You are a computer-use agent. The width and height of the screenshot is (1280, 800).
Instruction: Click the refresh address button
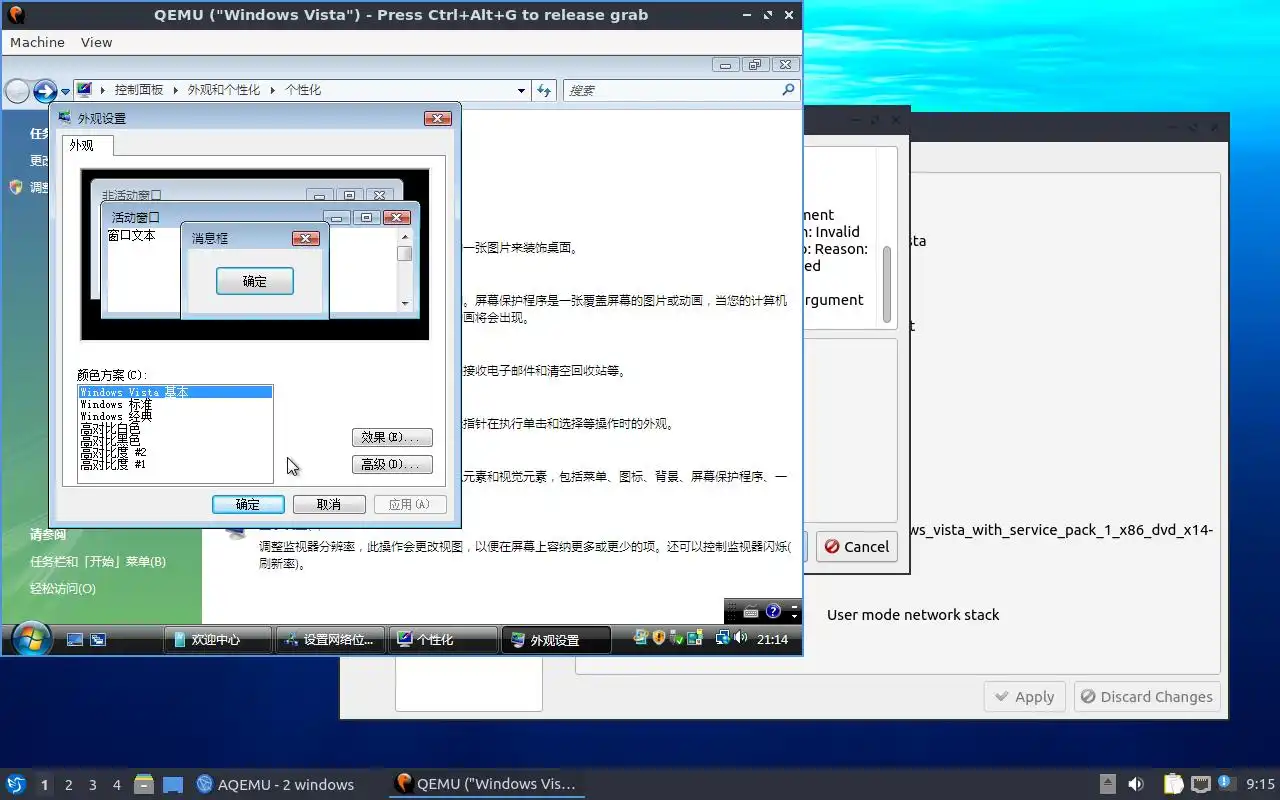pyautogui.click(x=543, y=90)
